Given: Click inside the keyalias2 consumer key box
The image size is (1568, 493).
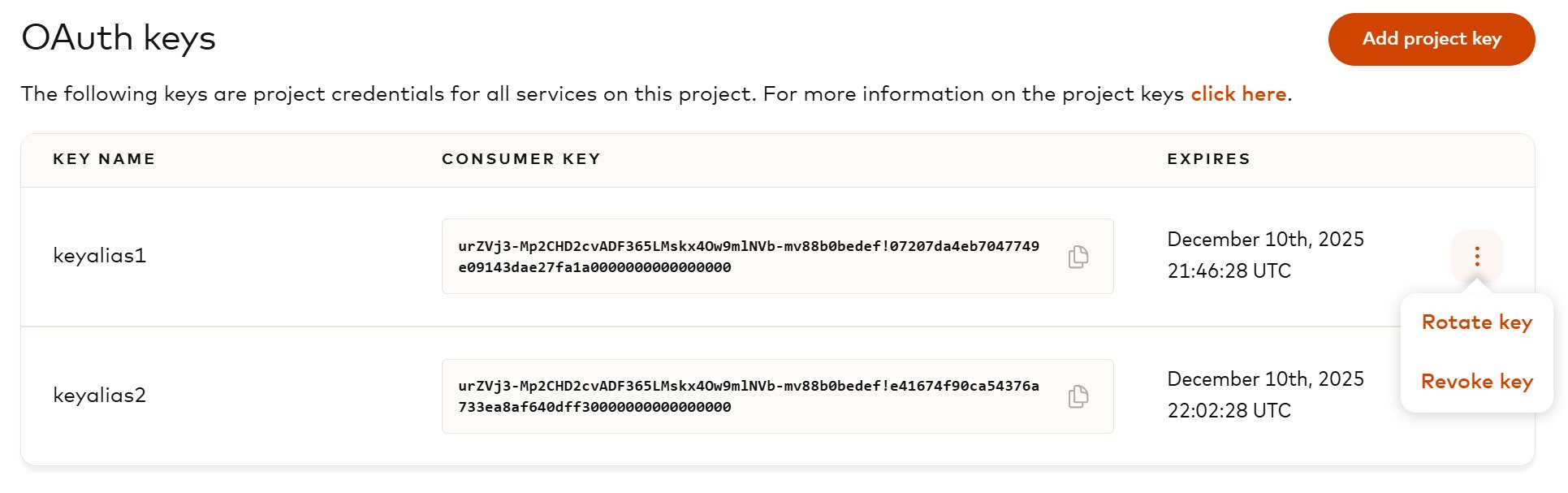Looking at the screenshot, I should click(x=747, y=396).
